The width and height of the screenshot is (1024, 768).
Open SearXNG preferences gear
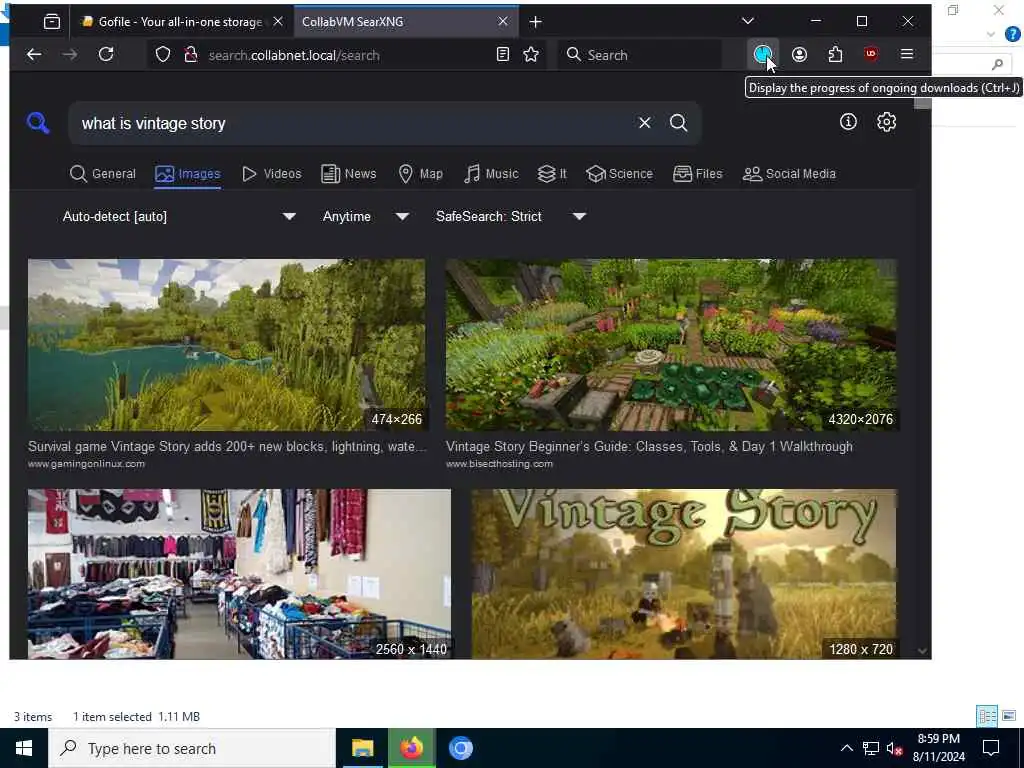click(x=886, y=121)
